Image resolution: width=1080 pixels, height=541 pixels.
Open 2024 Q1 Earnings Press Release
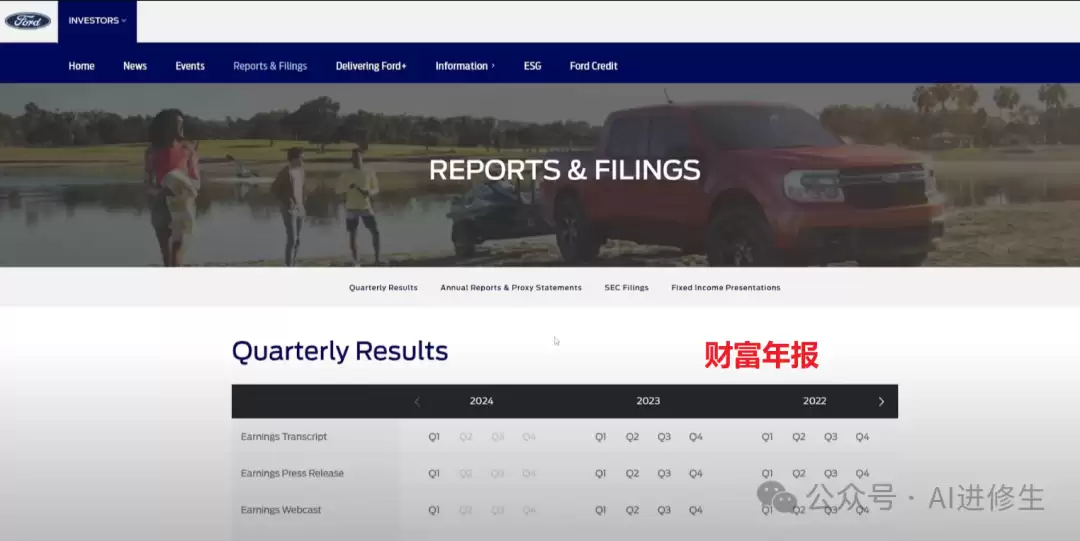pos(434,473)
